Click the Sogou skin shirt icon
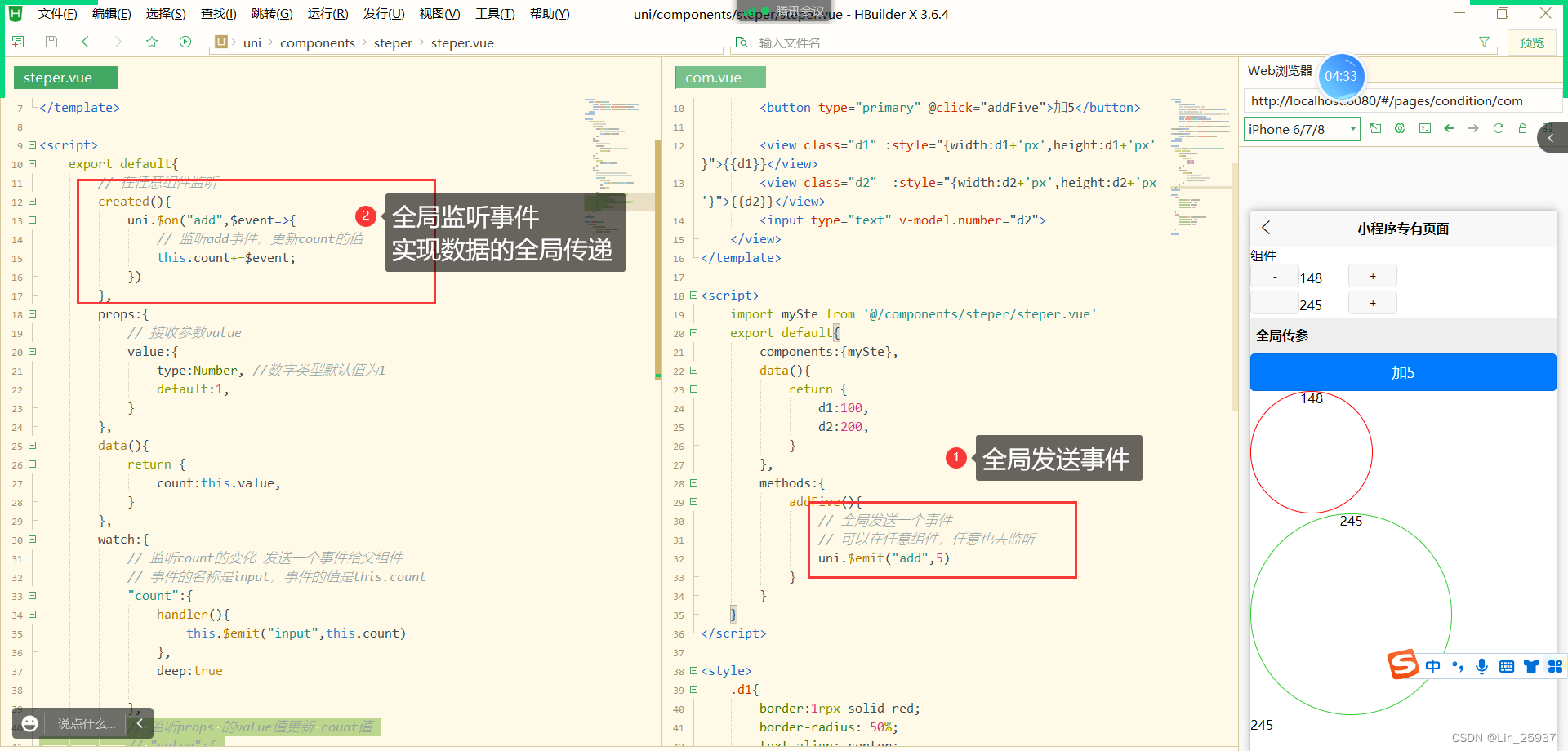 coord(1531,667)
